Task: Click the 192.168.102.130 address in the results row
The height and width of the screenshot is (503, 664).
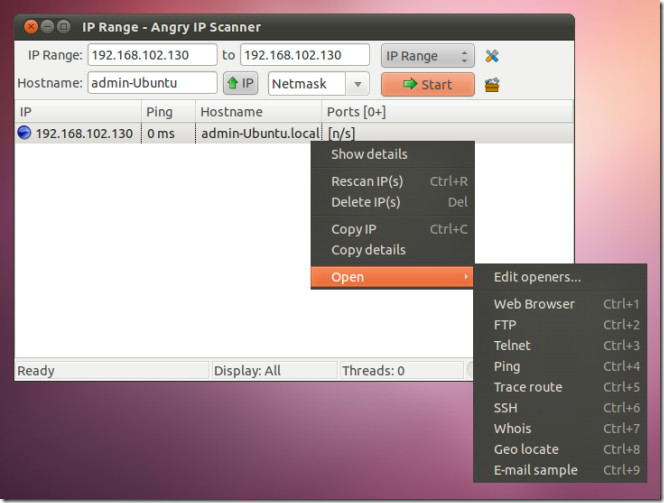Action: 84,134
